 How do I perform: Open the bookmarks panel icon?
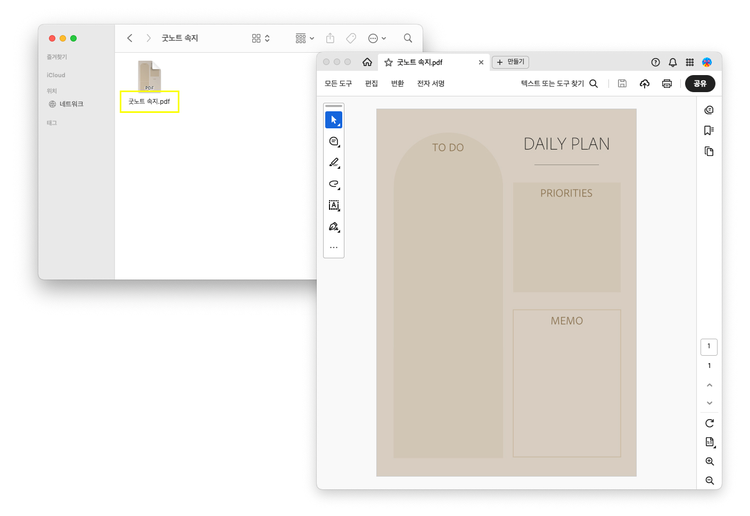(x=709, y=131)
